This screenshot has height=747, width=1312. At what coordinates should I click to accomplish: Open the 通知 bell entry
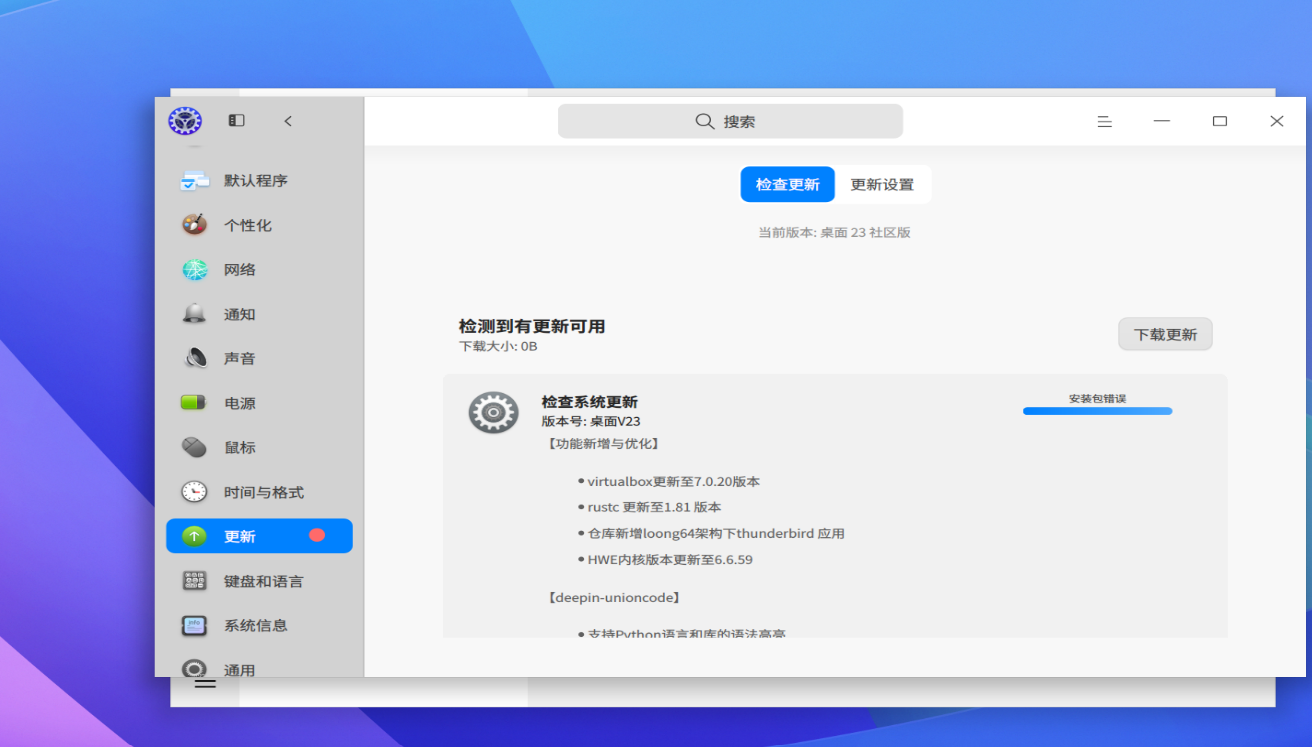[259, 314]
